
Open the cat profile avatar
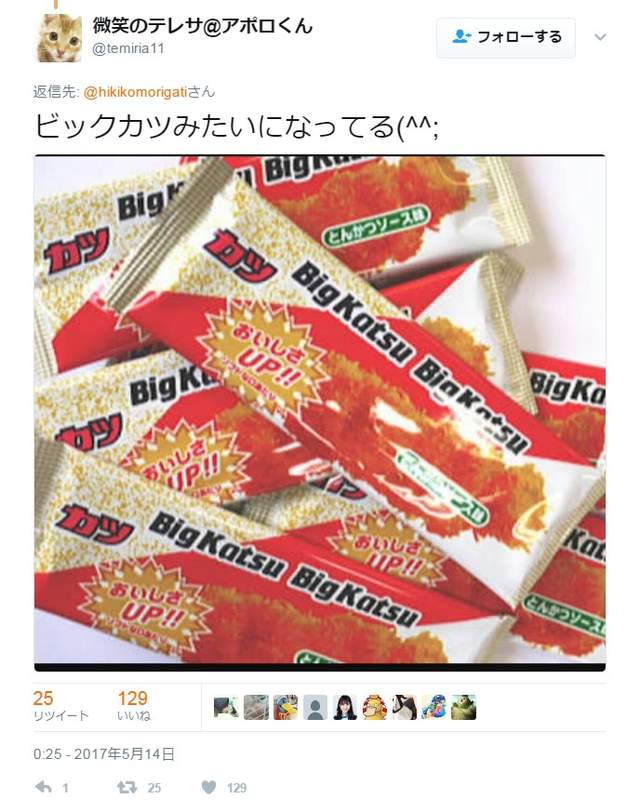coord(60,38)
